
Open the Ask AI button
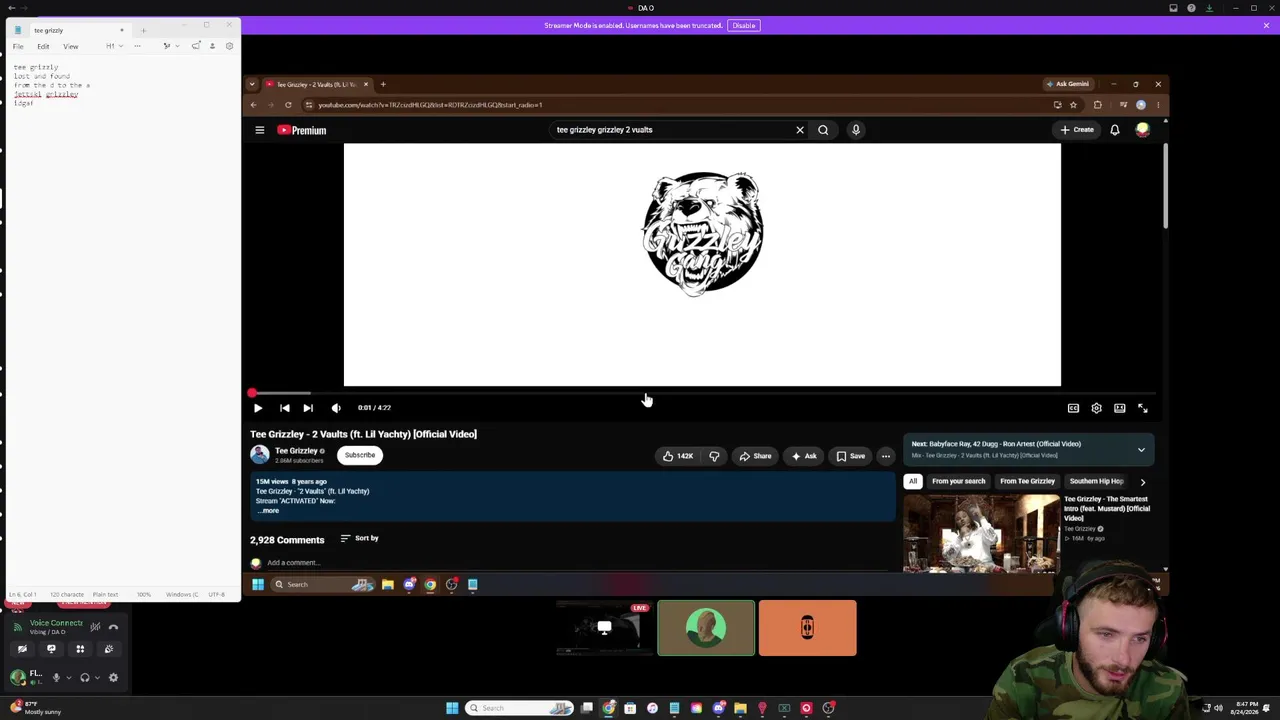pos(804,456)
